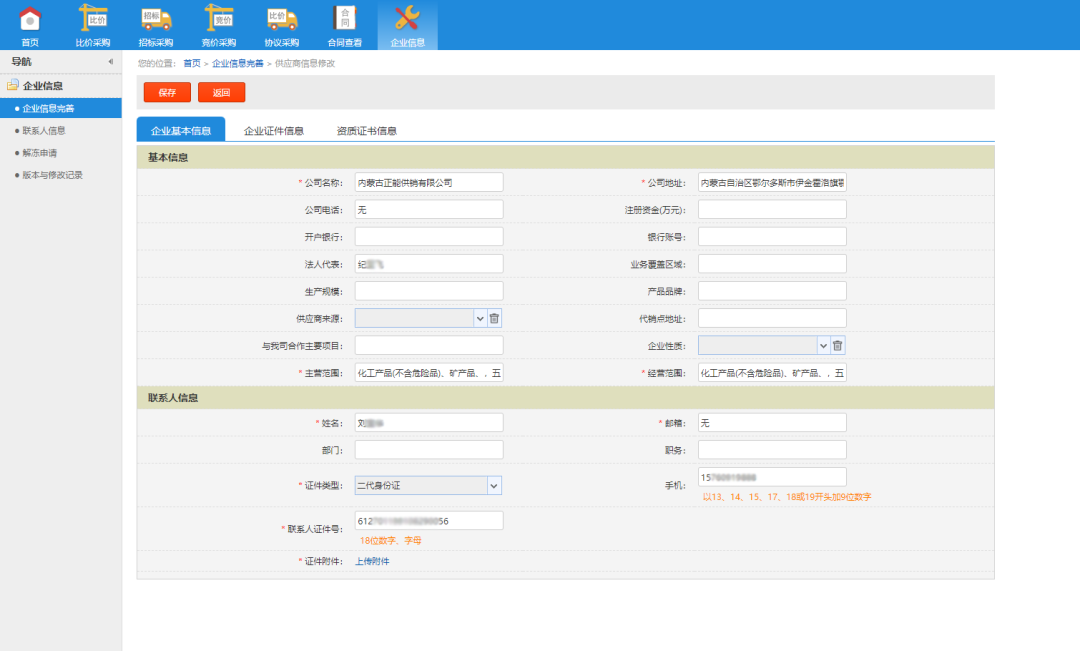The image size is (1080, 651).
Task: Focus the 公司名称 input field
Action: click(428, 183)
